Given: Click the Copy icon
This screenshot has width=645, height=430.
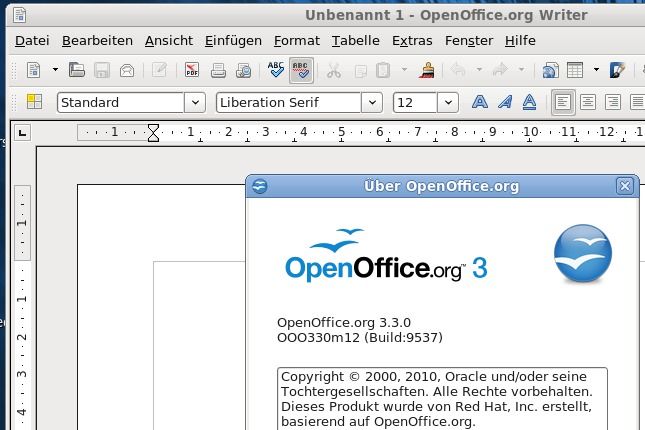Looking at the screenshot, I should click(360, 71).
